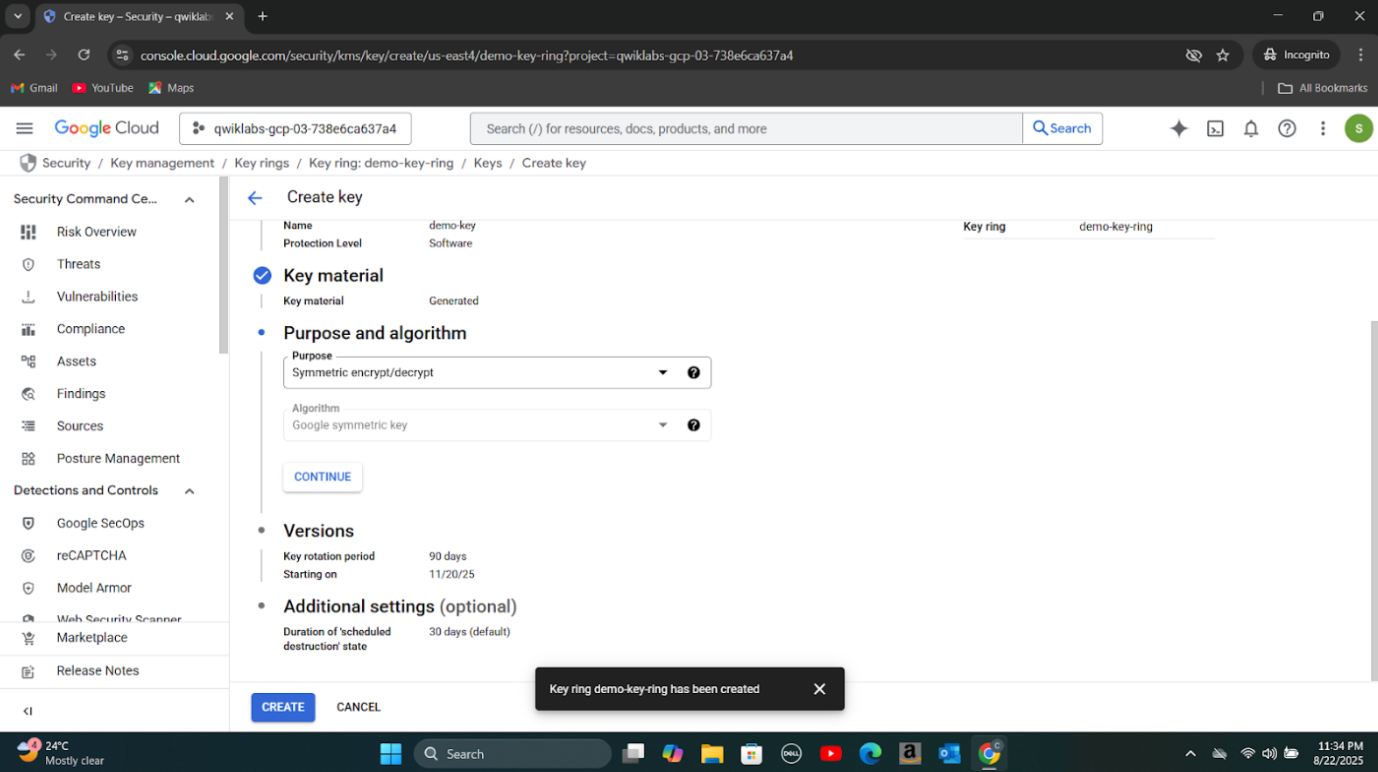This screenshot has height=772, width=1378.
Task: Click help icon beside Purpose field
Action: pos(693,373)
